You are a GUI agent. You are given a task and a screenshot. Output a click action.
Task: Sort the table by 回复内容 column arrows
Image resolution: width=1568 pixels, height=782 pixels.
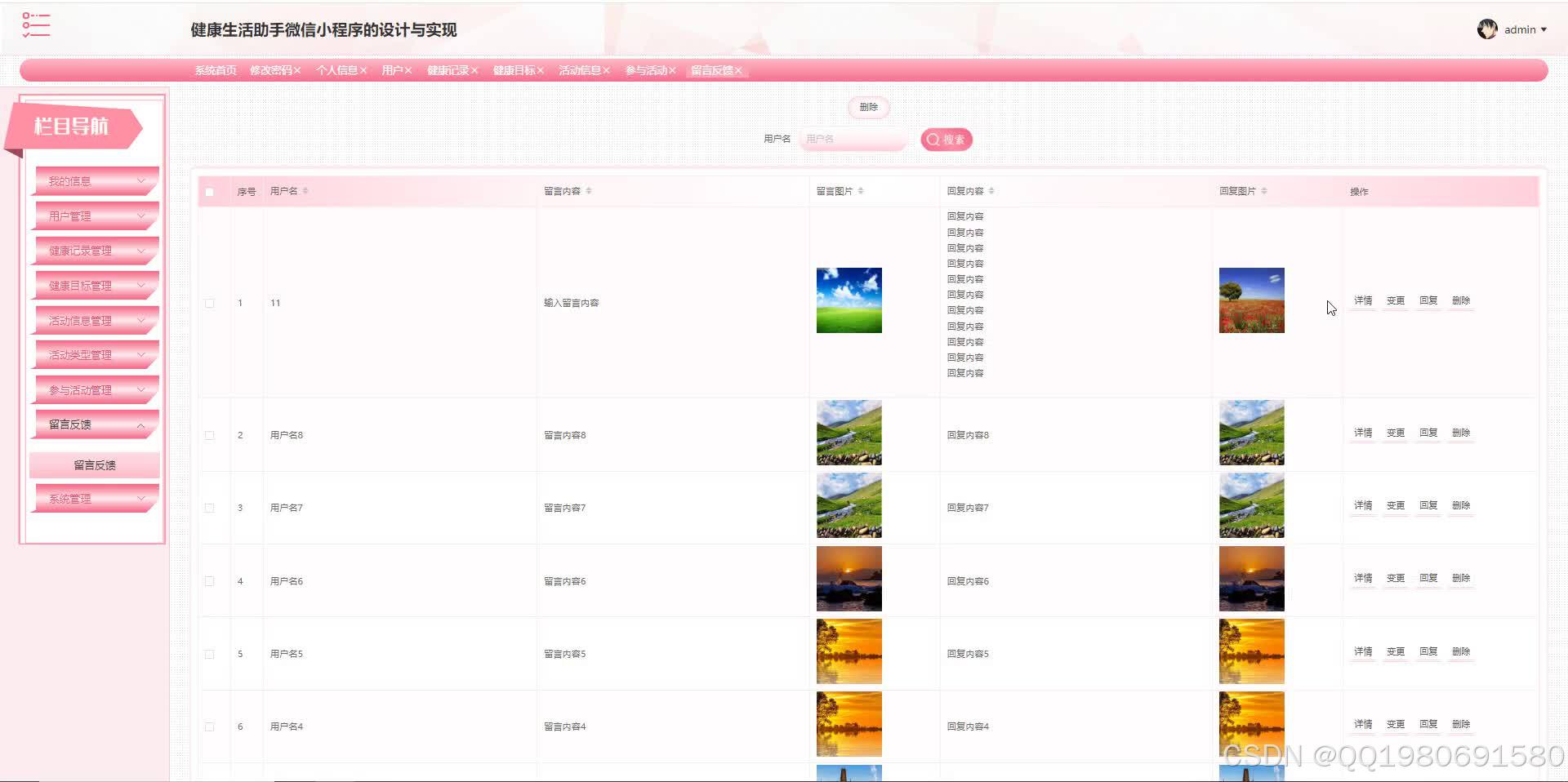click(991, 190)
